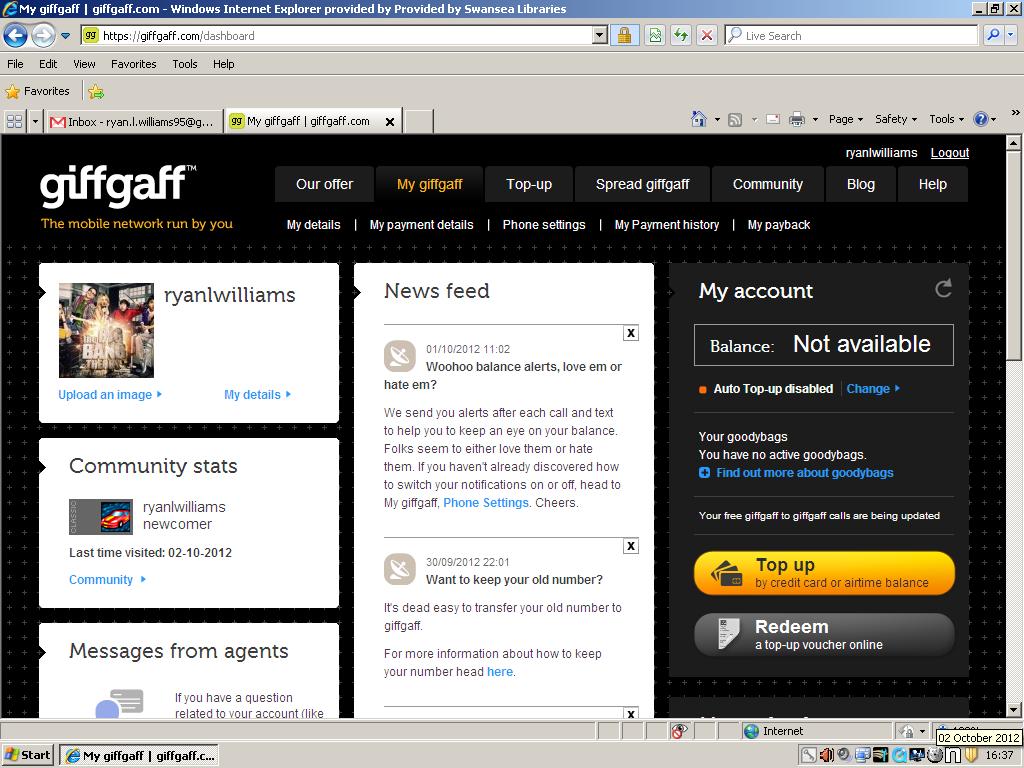Screen dimensions: 1024x768
Task: Dismiss the old number news item
Action: point(630,546)
